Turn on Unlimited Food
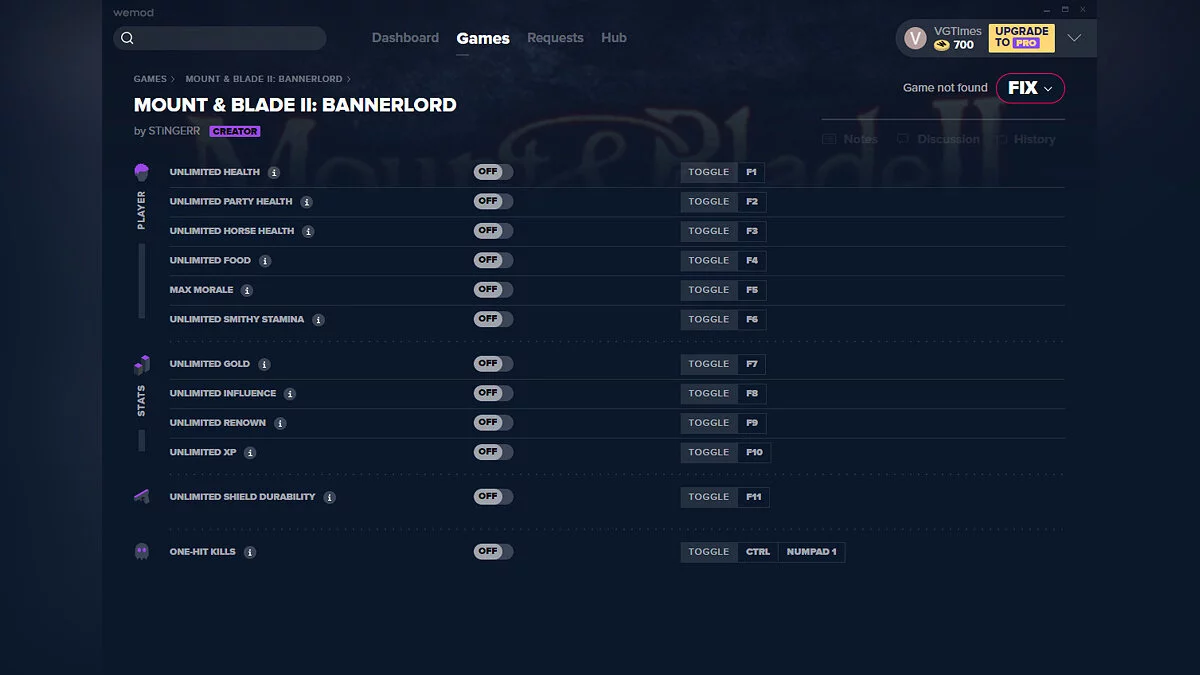 click(492, 260)
